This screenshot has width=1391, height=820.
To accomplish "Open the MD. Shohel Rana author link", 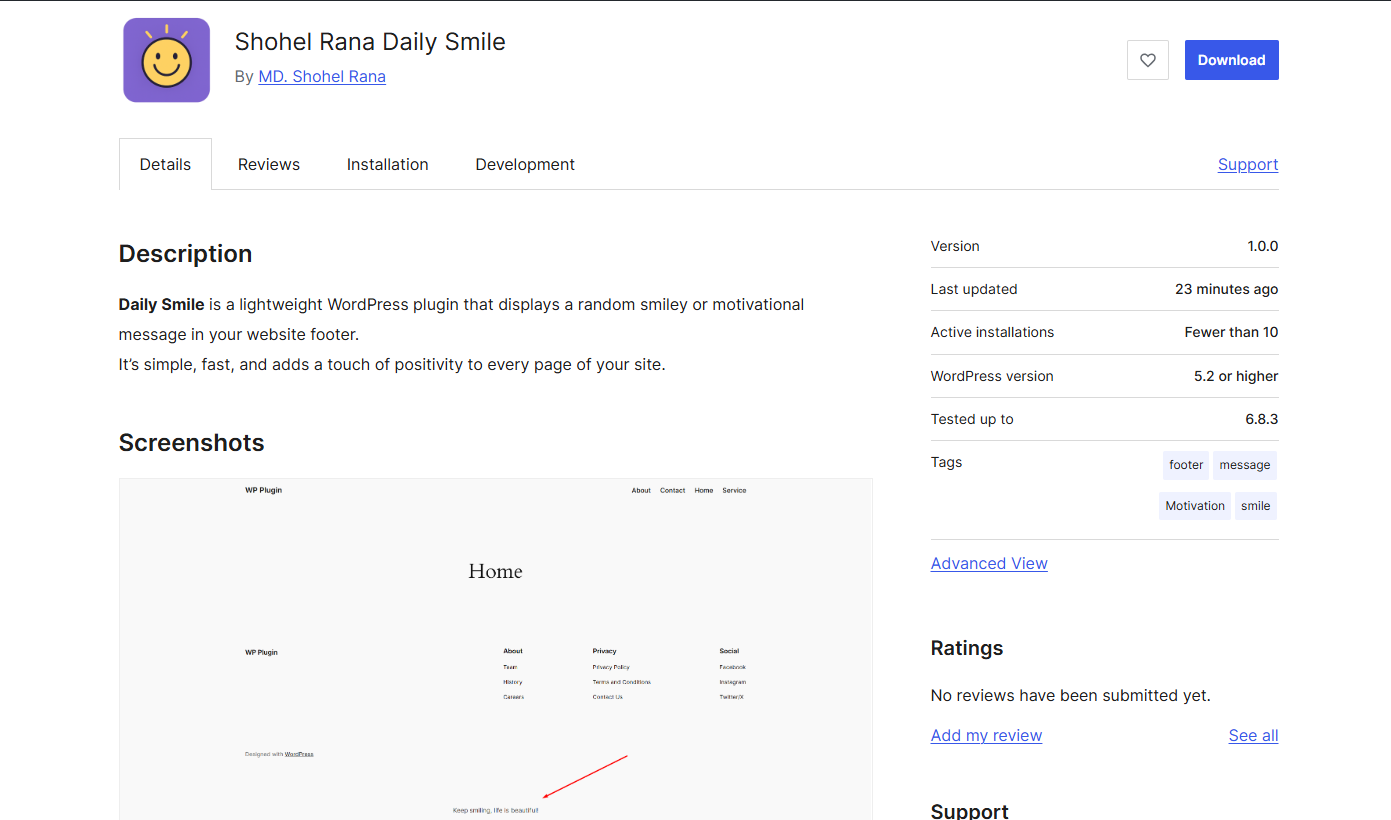I will 321,77.
